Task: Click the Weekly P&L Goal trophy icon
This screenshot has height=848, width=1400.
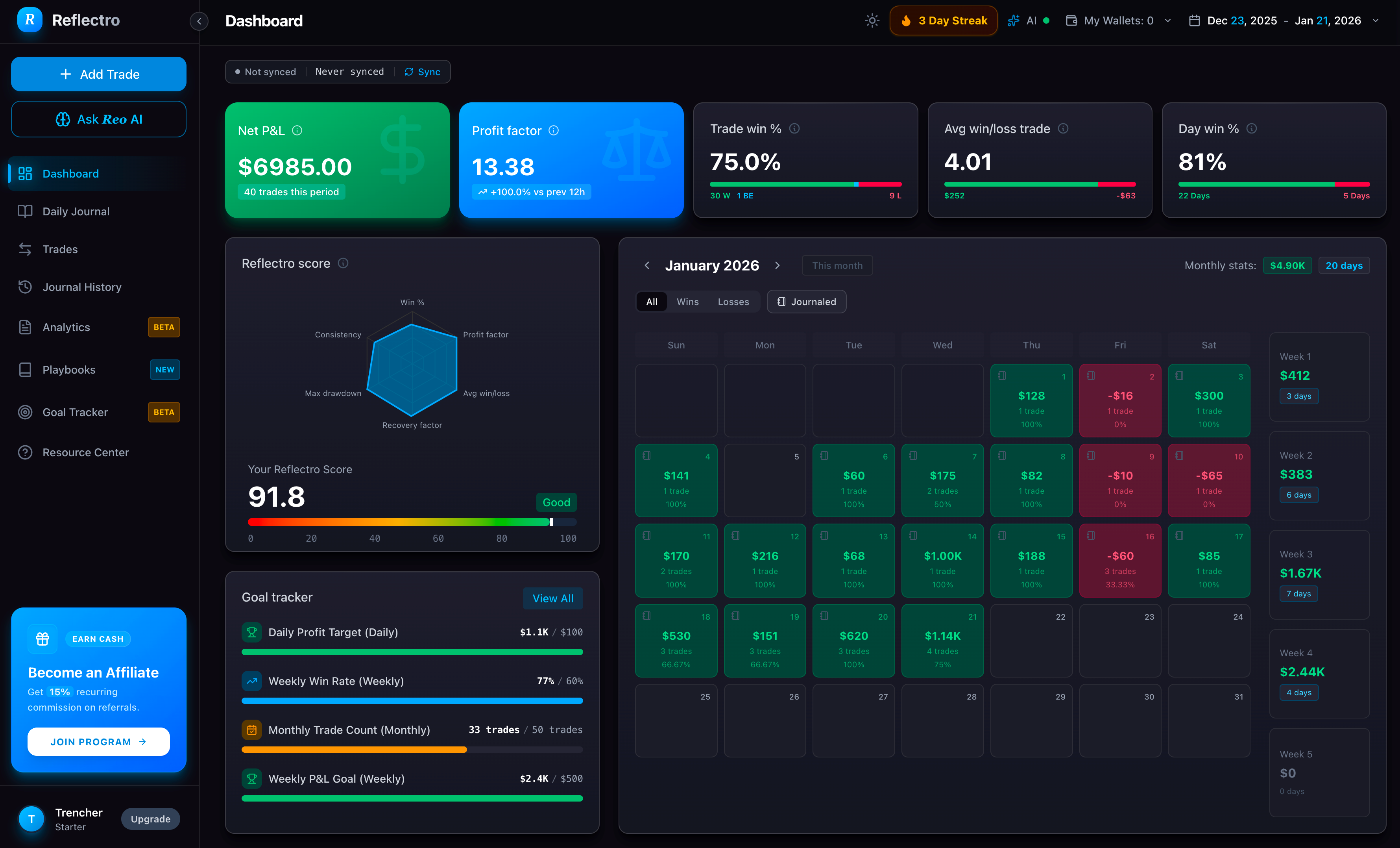Action: pos(252,779)
